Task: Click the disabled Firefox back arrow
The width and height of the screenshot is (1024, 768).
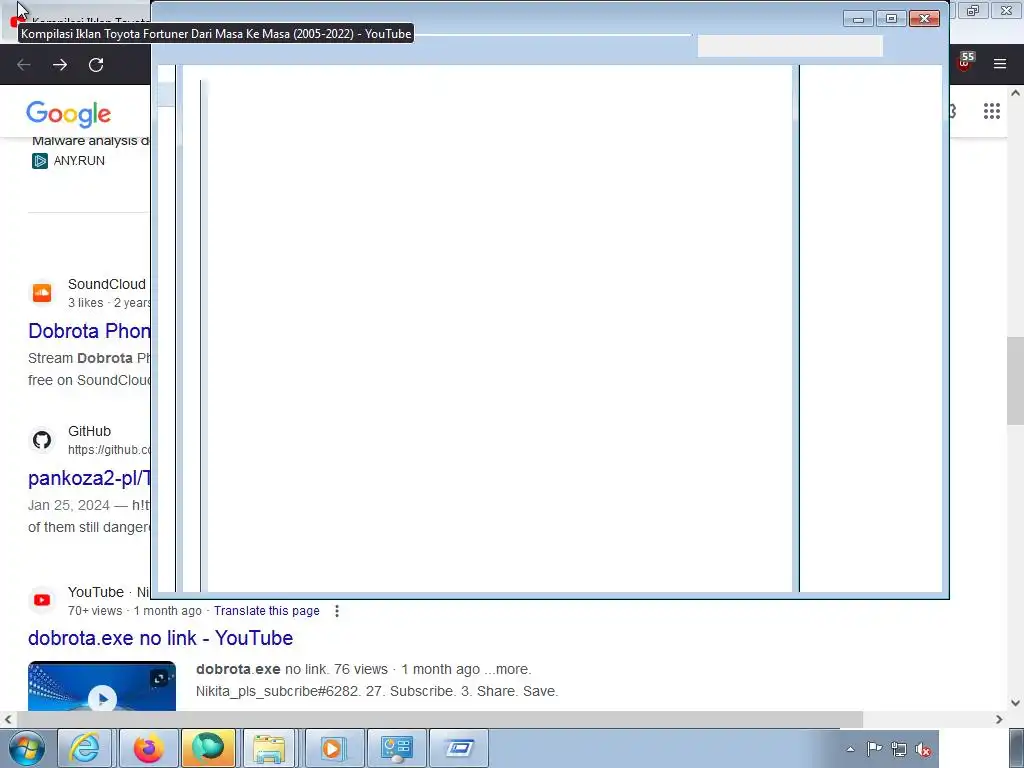Action: tap(24, 65)
